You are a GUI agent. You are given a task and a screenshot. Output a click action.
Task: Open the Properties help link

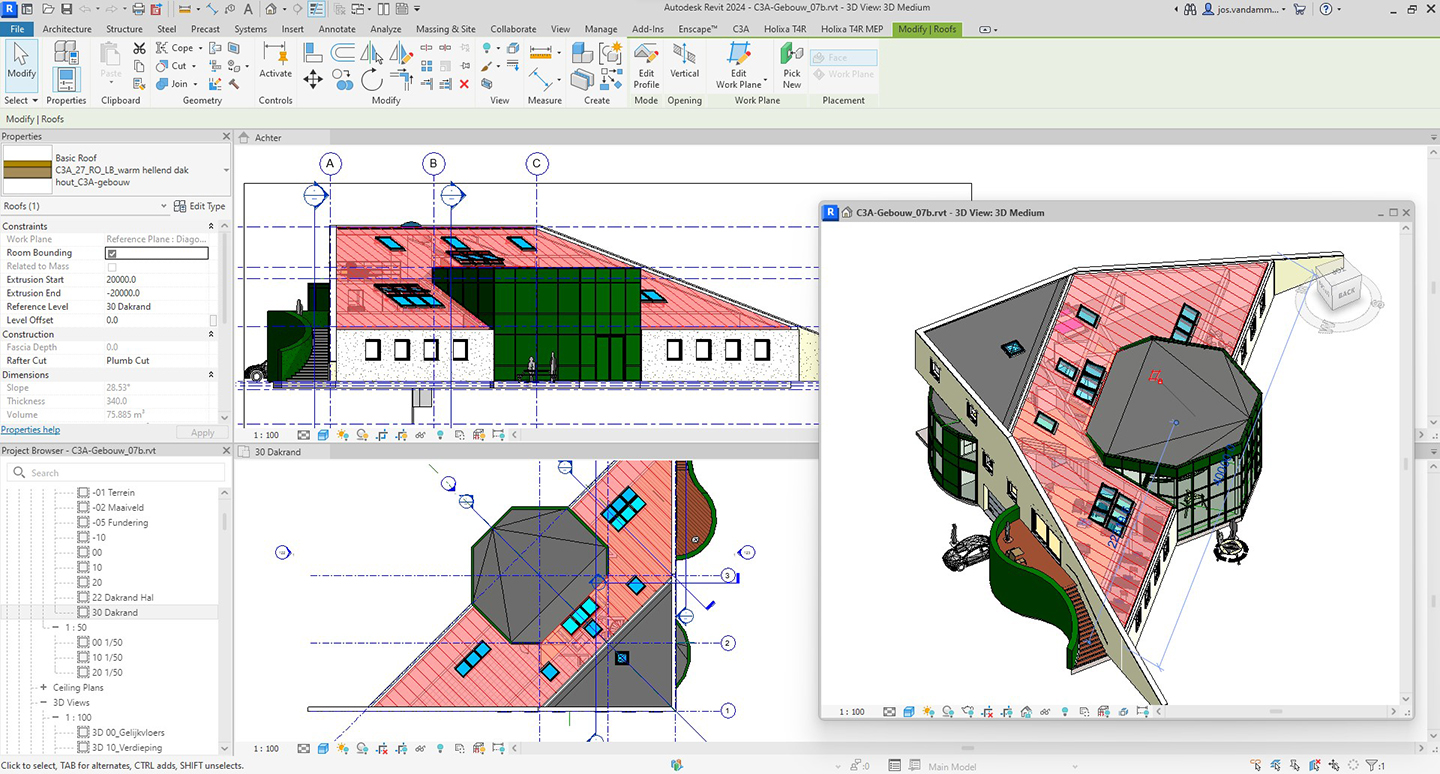pyautogui.click(x=30, y=430)
